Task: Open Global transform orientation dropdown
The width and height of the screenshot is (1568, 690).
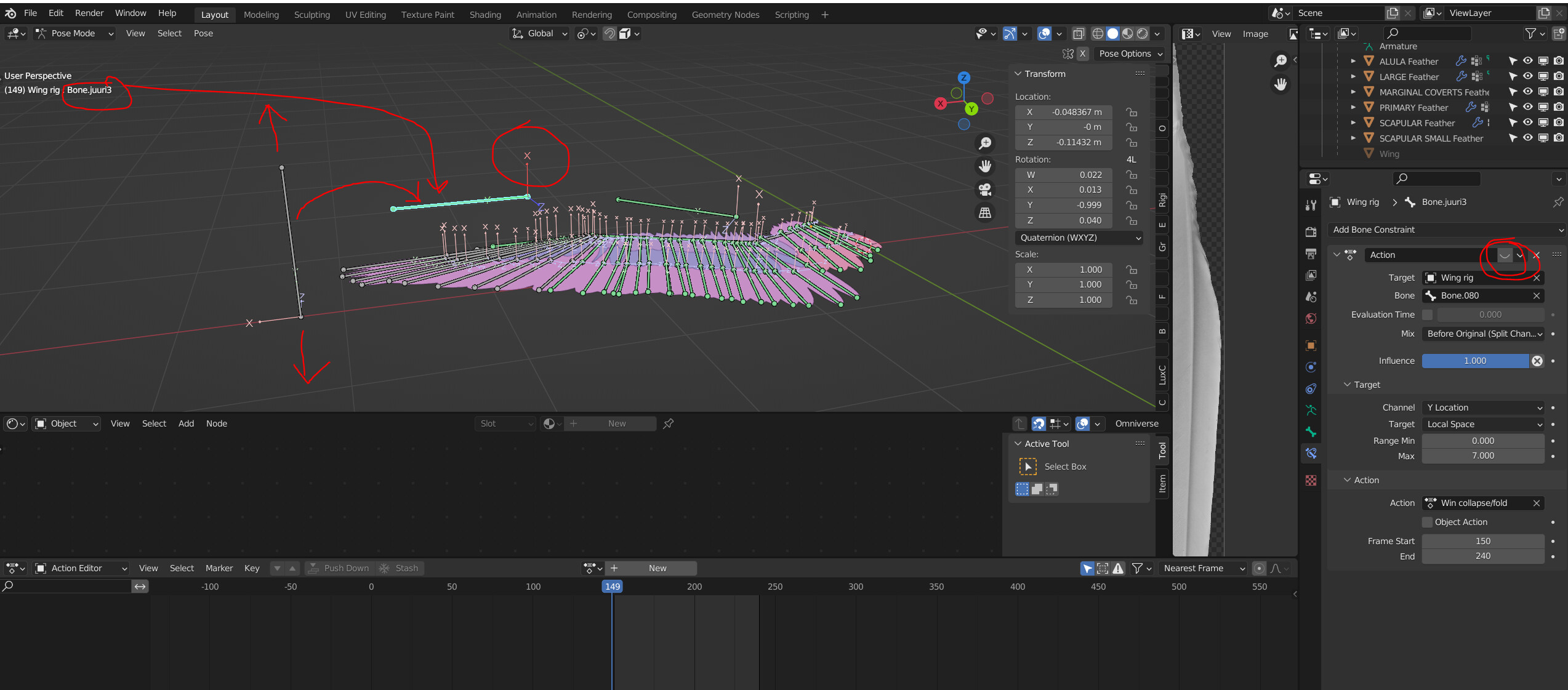Action: [540, 34]
